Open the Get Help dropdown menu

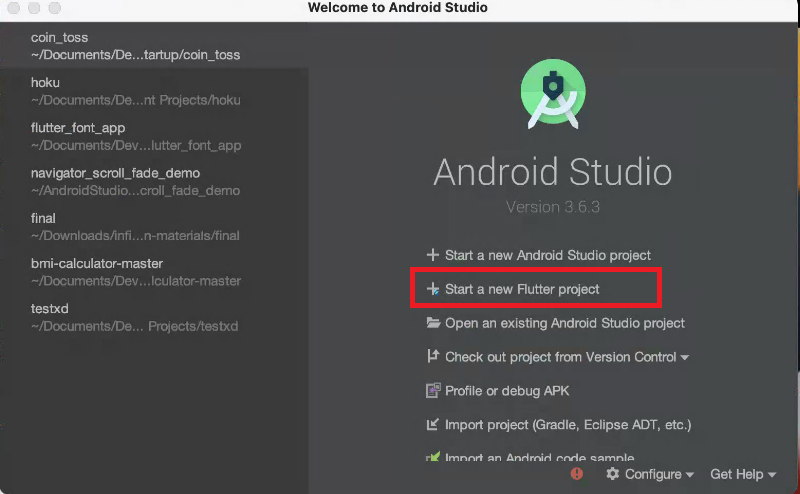(743, 474)
